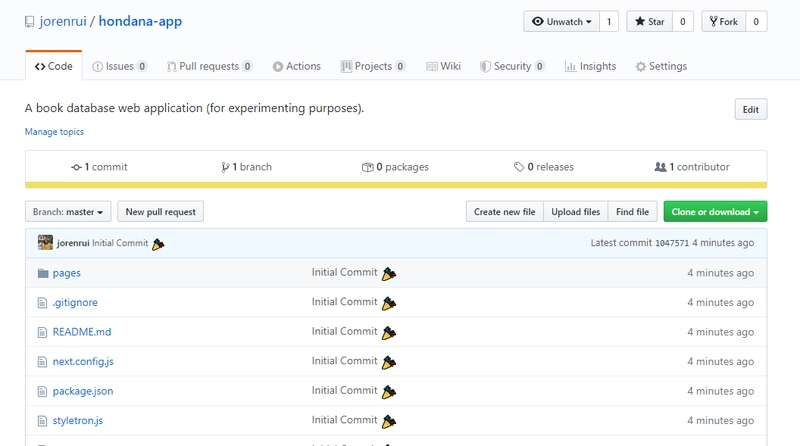Click the README.md file icon
Viewport: 800px width, 446px height.
coord(42,332)
